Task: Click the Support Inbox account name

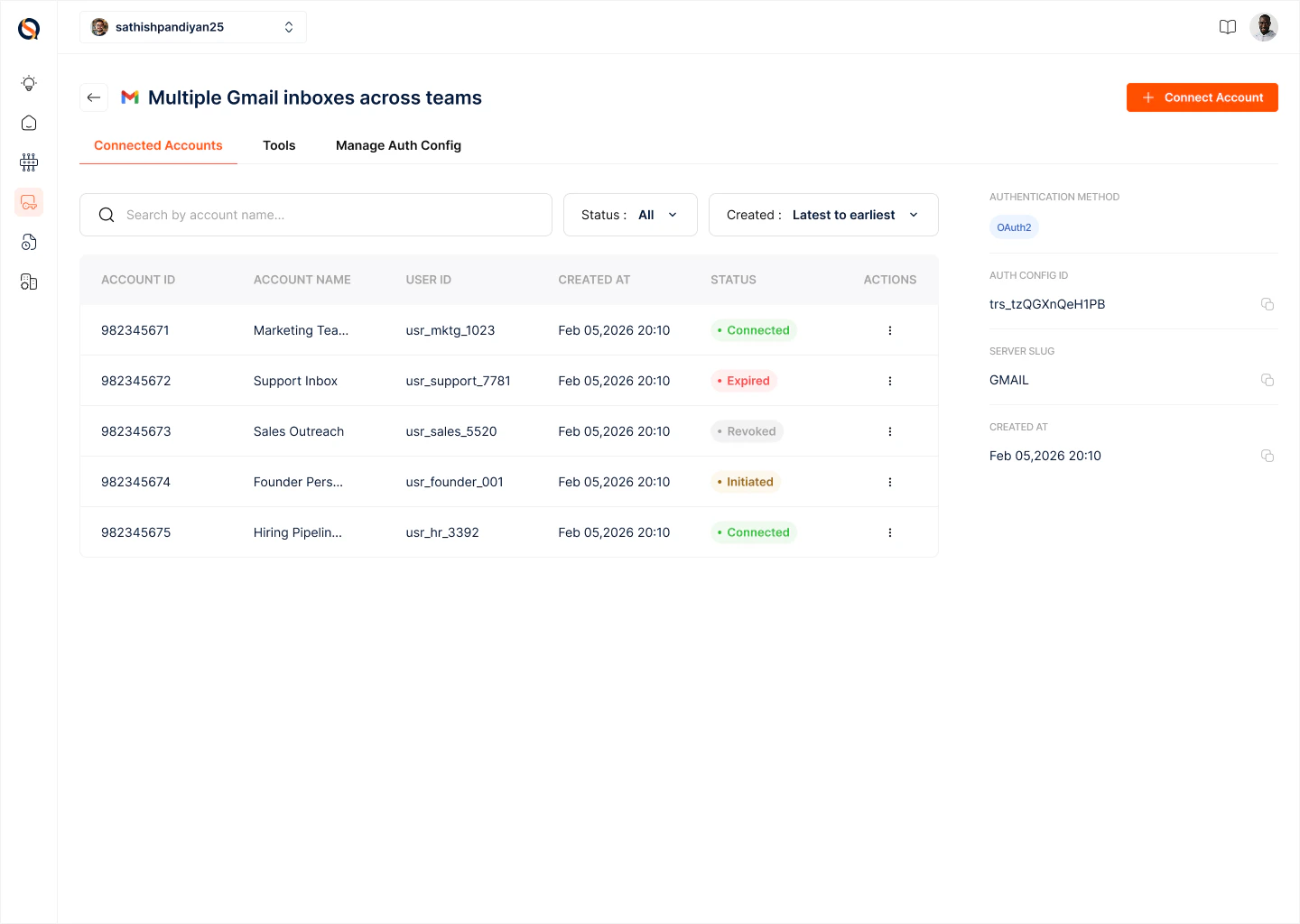Action: tap(295, 381)
